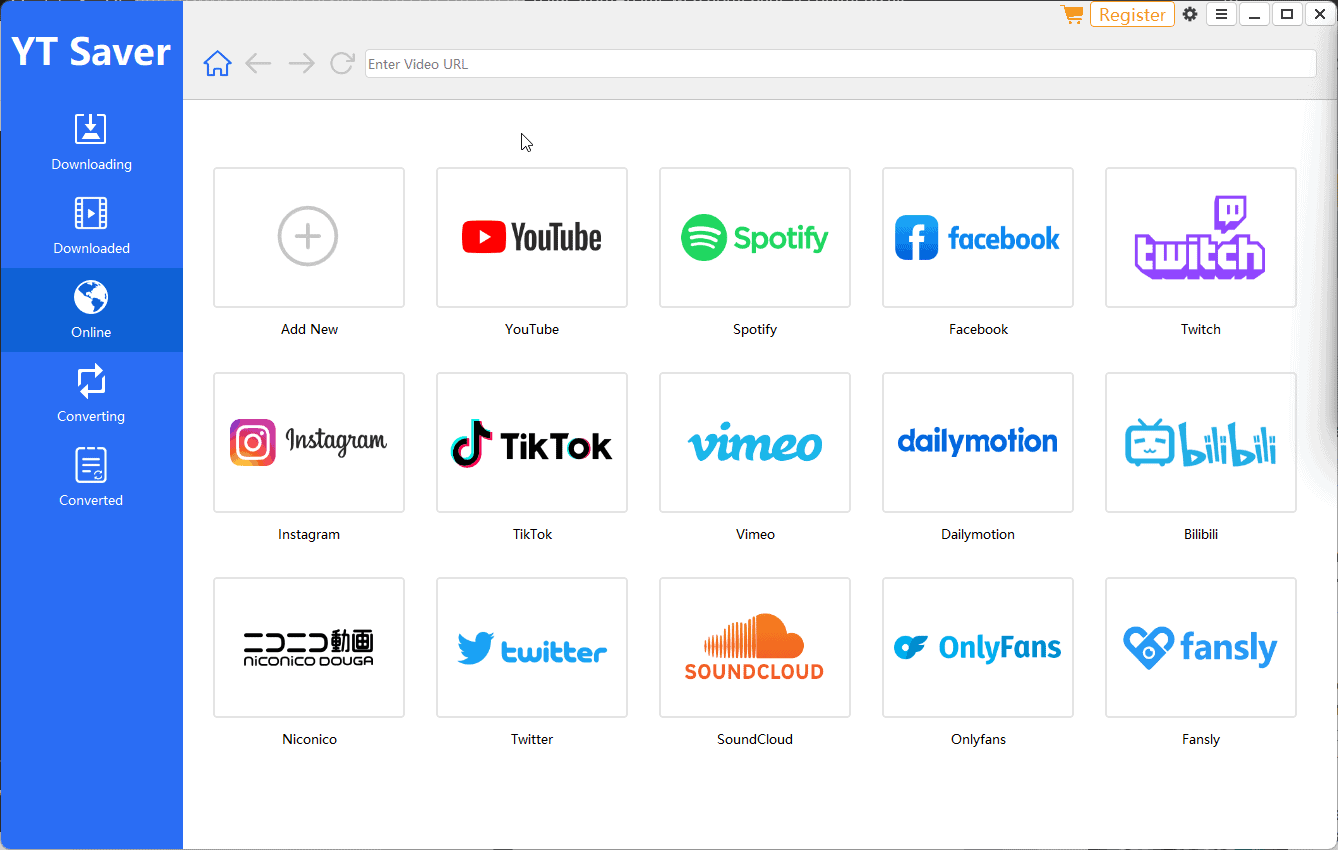Open the hamburger menu at top right
1338x850 pixels.
[x=1221, y=15]
